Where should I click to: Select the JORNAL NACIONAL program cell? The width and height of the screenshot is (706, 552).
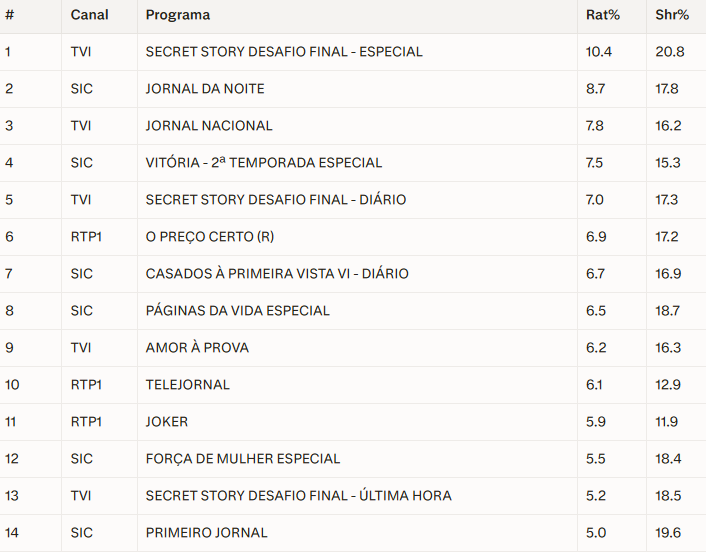click(x=209, y=126)
